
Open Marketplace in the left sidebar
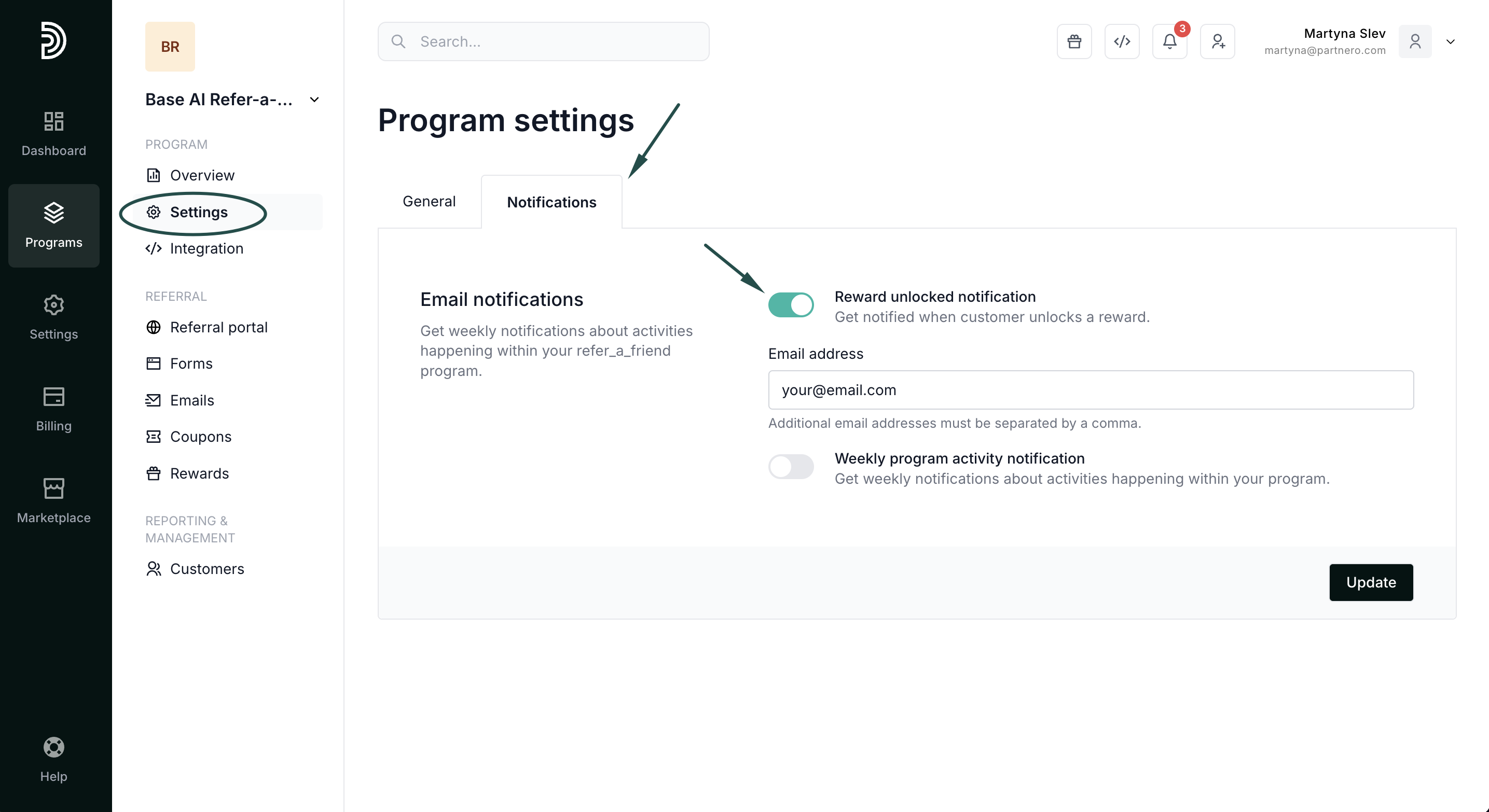[x=54, y=501]
